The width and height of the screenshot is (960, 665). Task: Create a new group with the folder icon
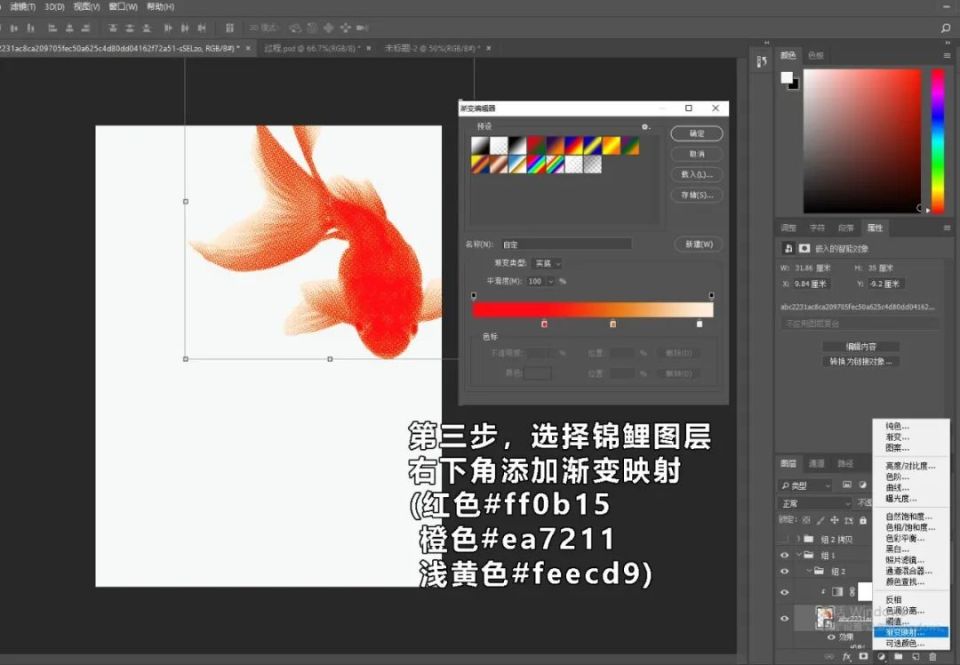[x=898, y=656]
